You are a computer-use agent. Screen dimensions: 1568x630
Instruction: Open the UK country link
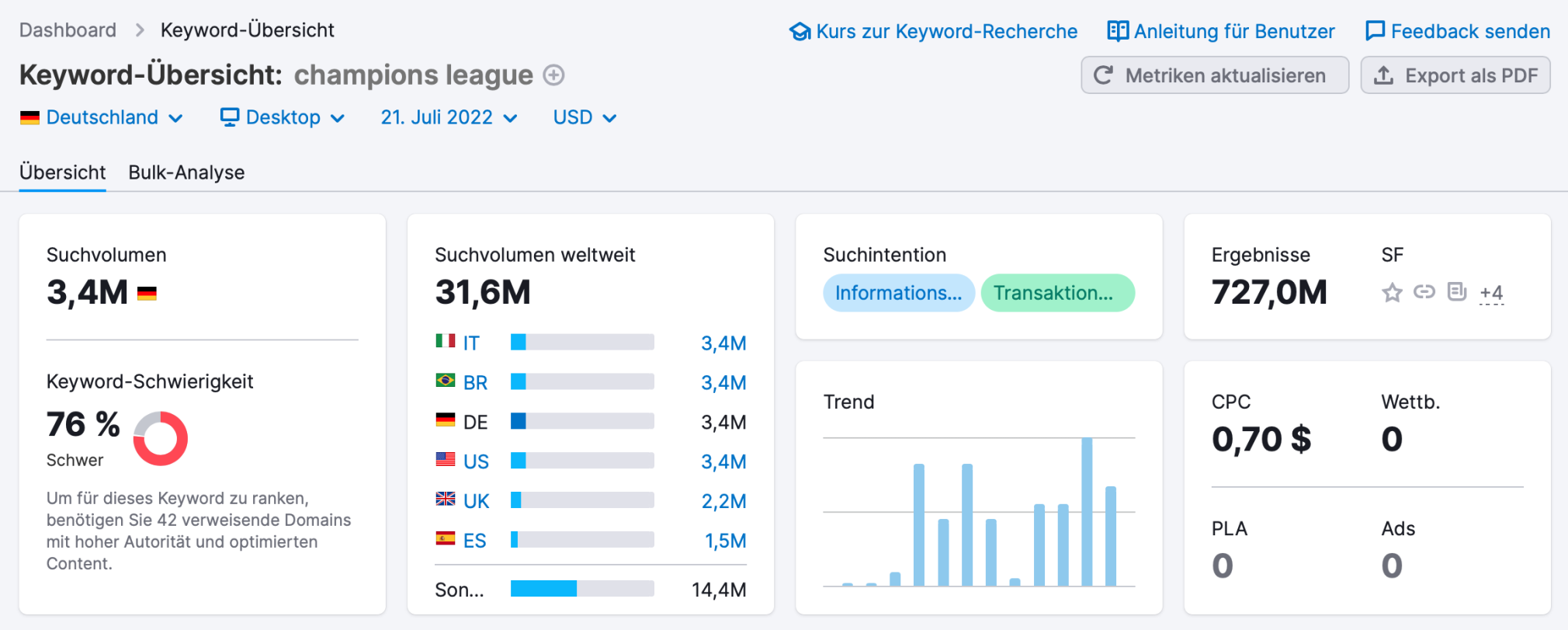coord(476,502)
